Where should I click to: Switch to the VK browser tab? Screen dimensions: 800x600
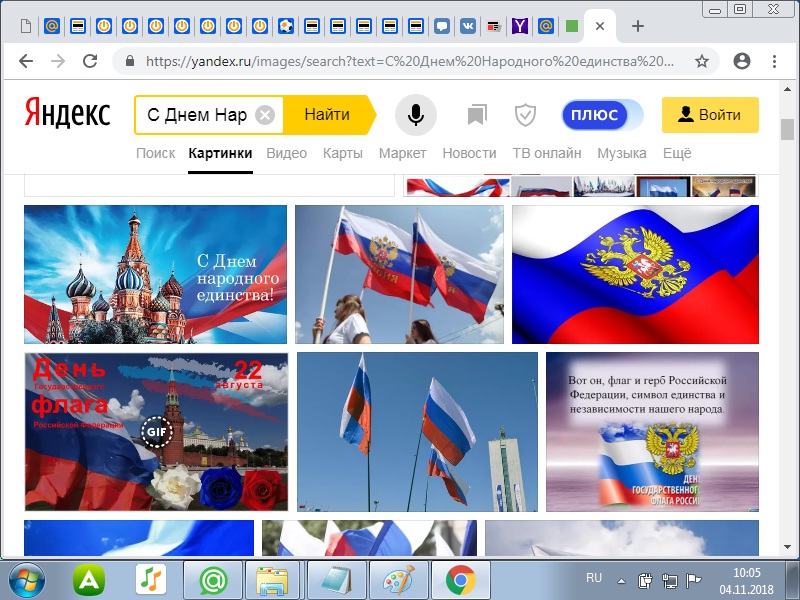(468, 26)
